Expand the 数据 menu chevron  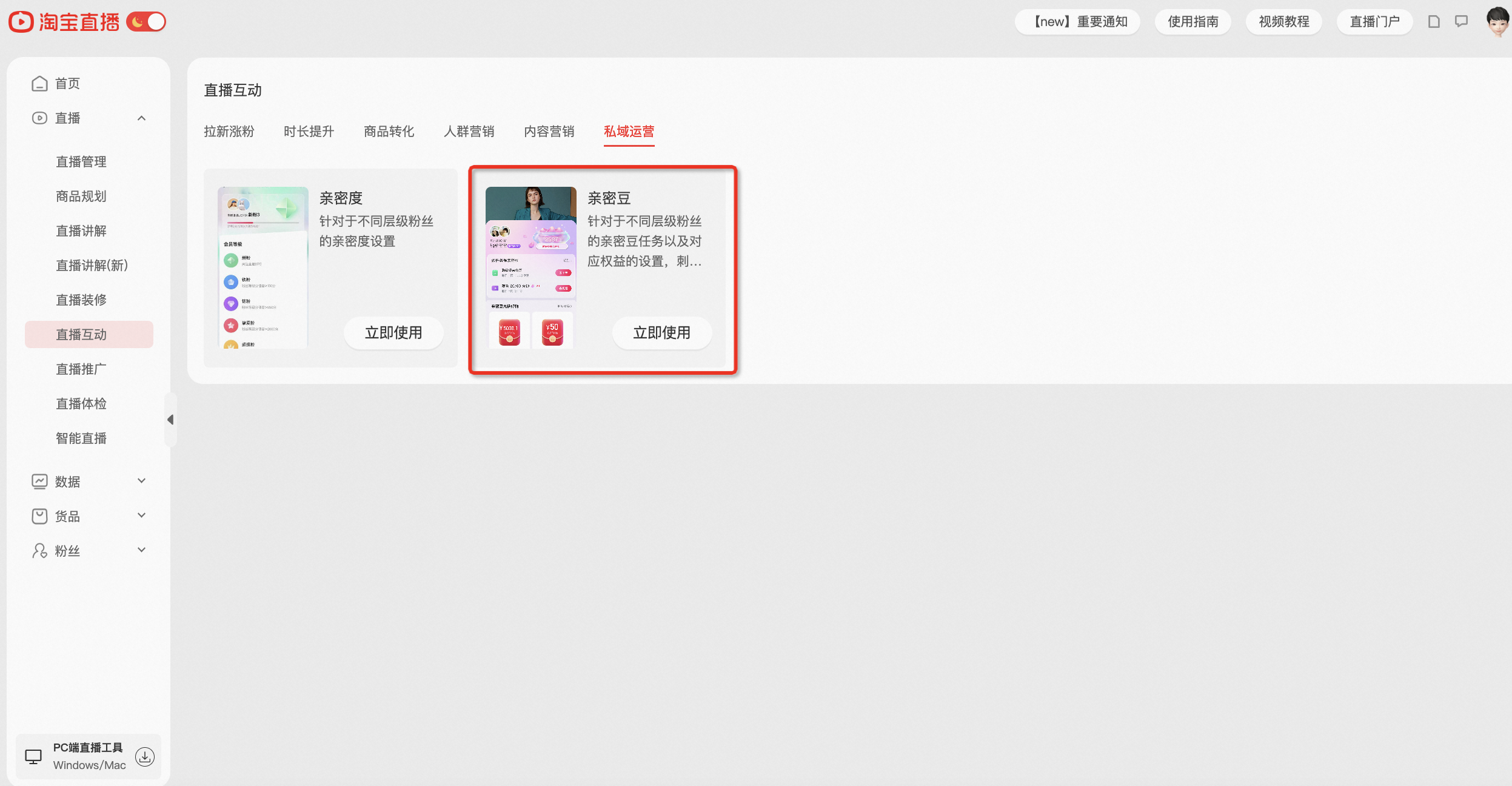pos(142,481)
